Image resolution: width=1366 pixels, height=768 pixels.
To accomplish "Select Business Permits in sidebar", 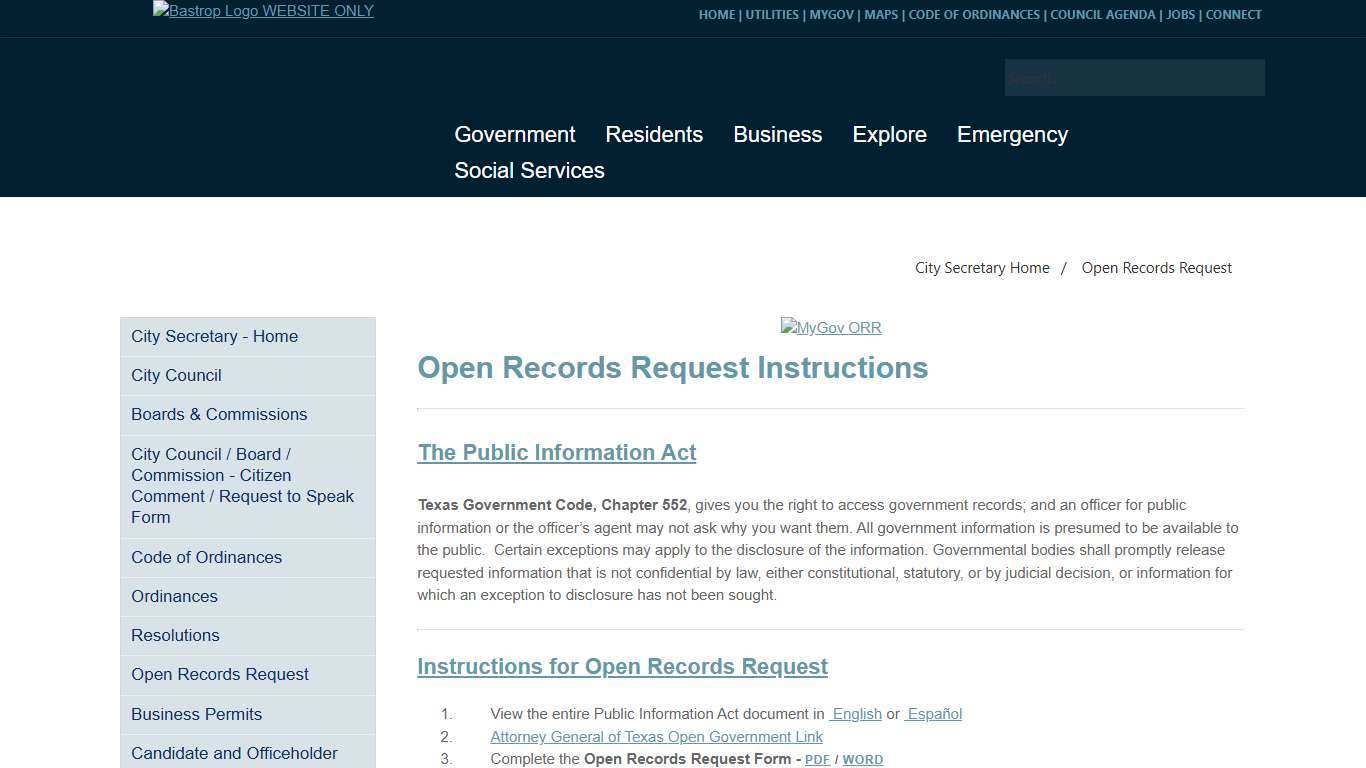I will tap(196, 715).
